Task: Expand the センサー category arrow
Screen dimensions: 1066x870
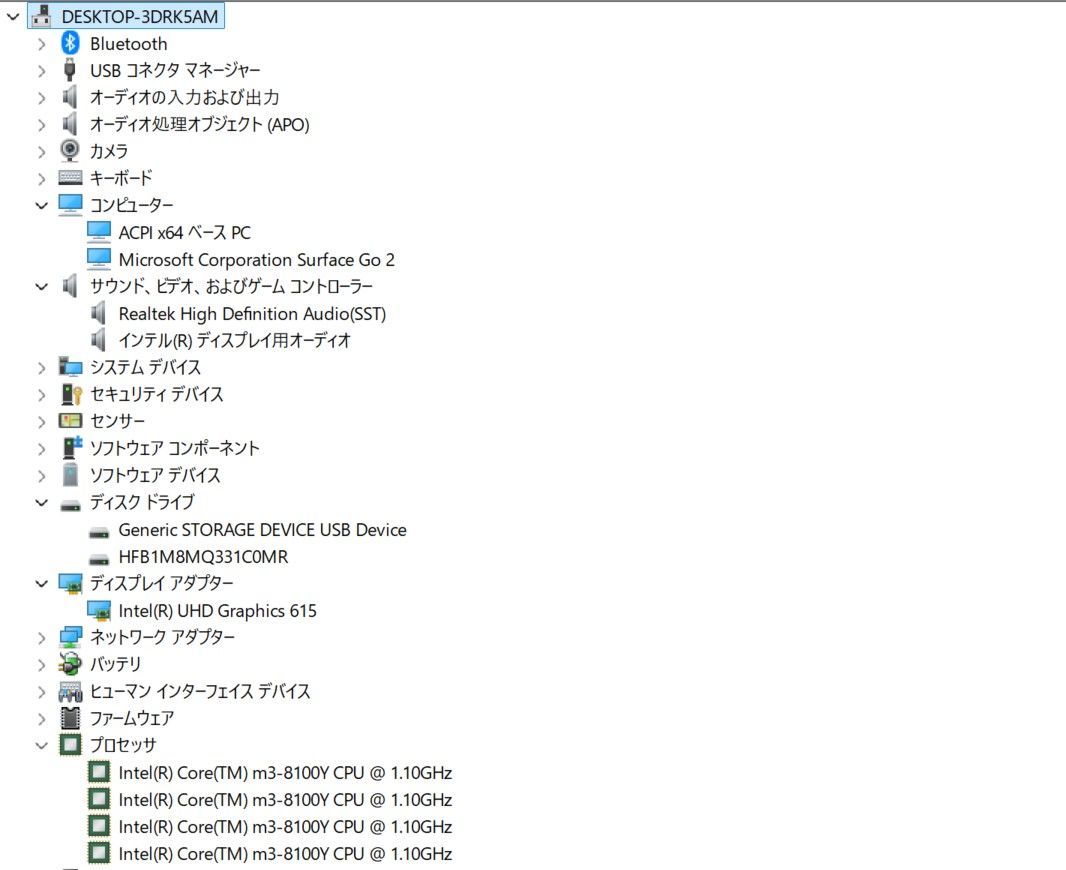Action: [x=41, y=422]
